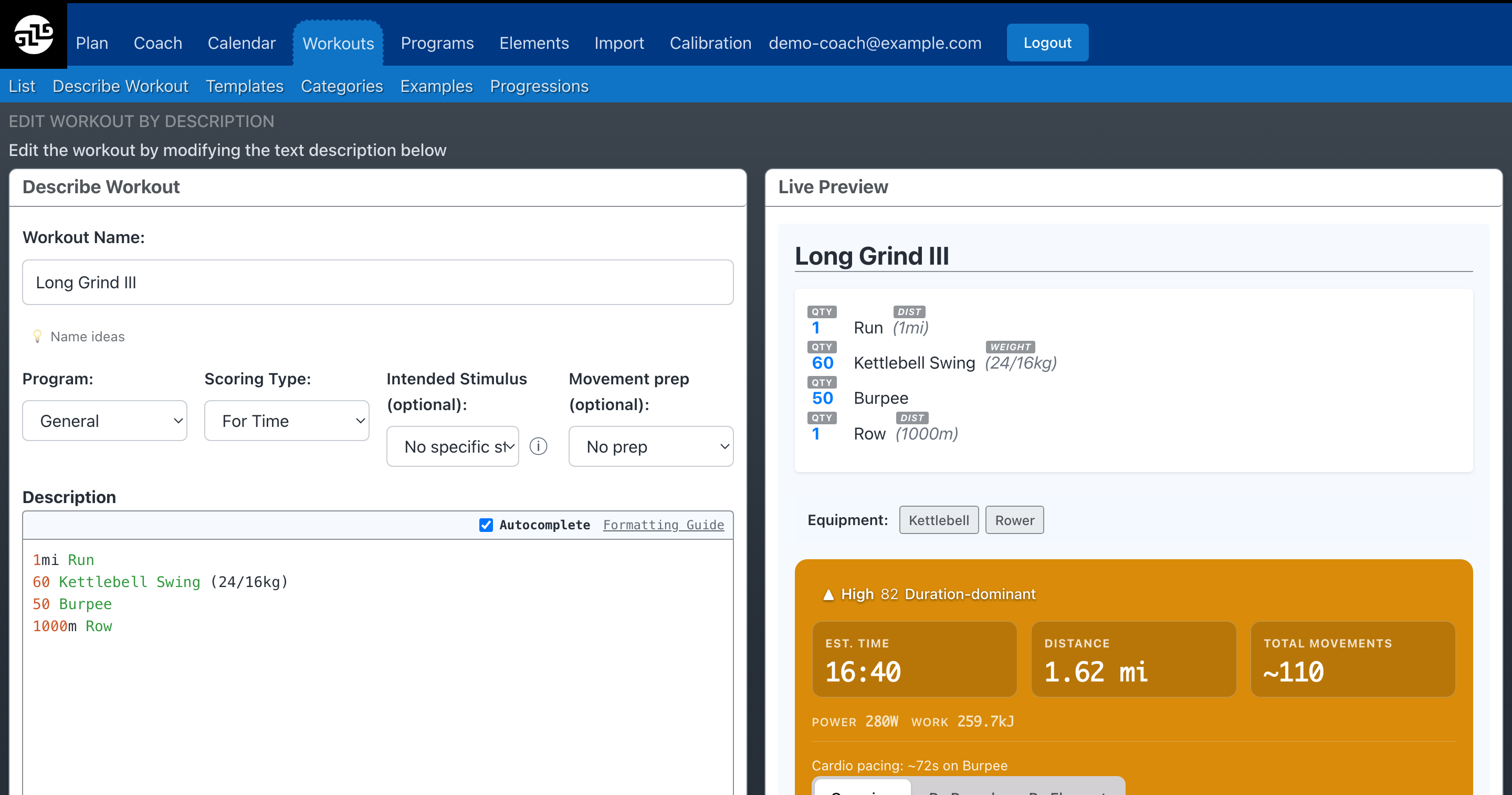
Task: Click 'Kettlebell Swing' in Live Preview
Action: click(x=914, y=363)
